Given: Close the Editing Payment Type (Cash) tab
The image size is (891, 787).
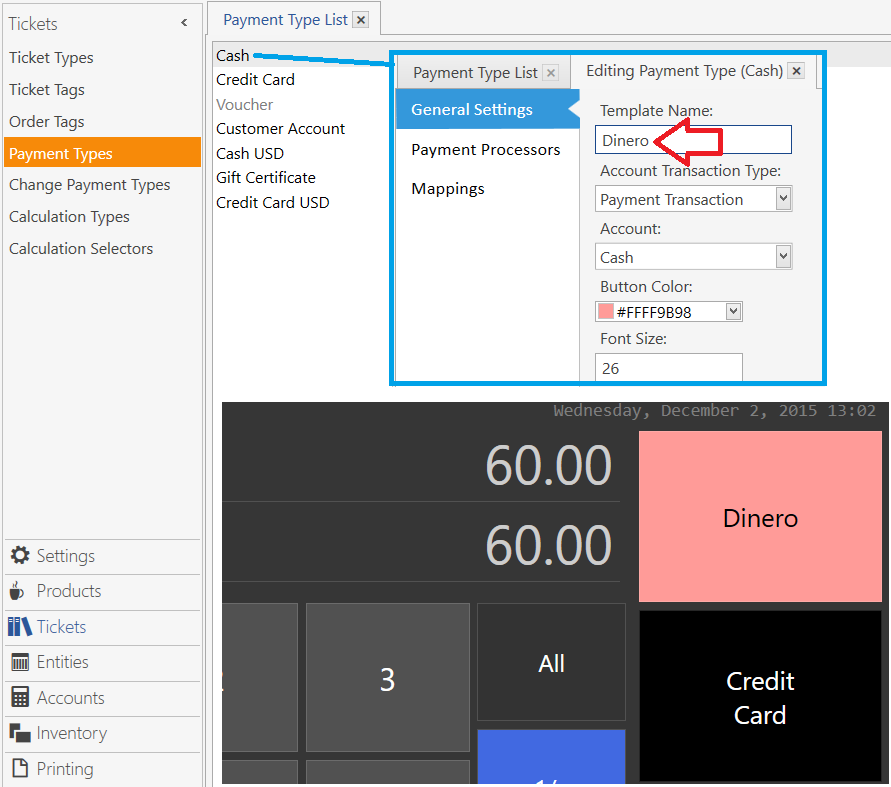Looking at the screenshot, I should (x=796, y=71).
